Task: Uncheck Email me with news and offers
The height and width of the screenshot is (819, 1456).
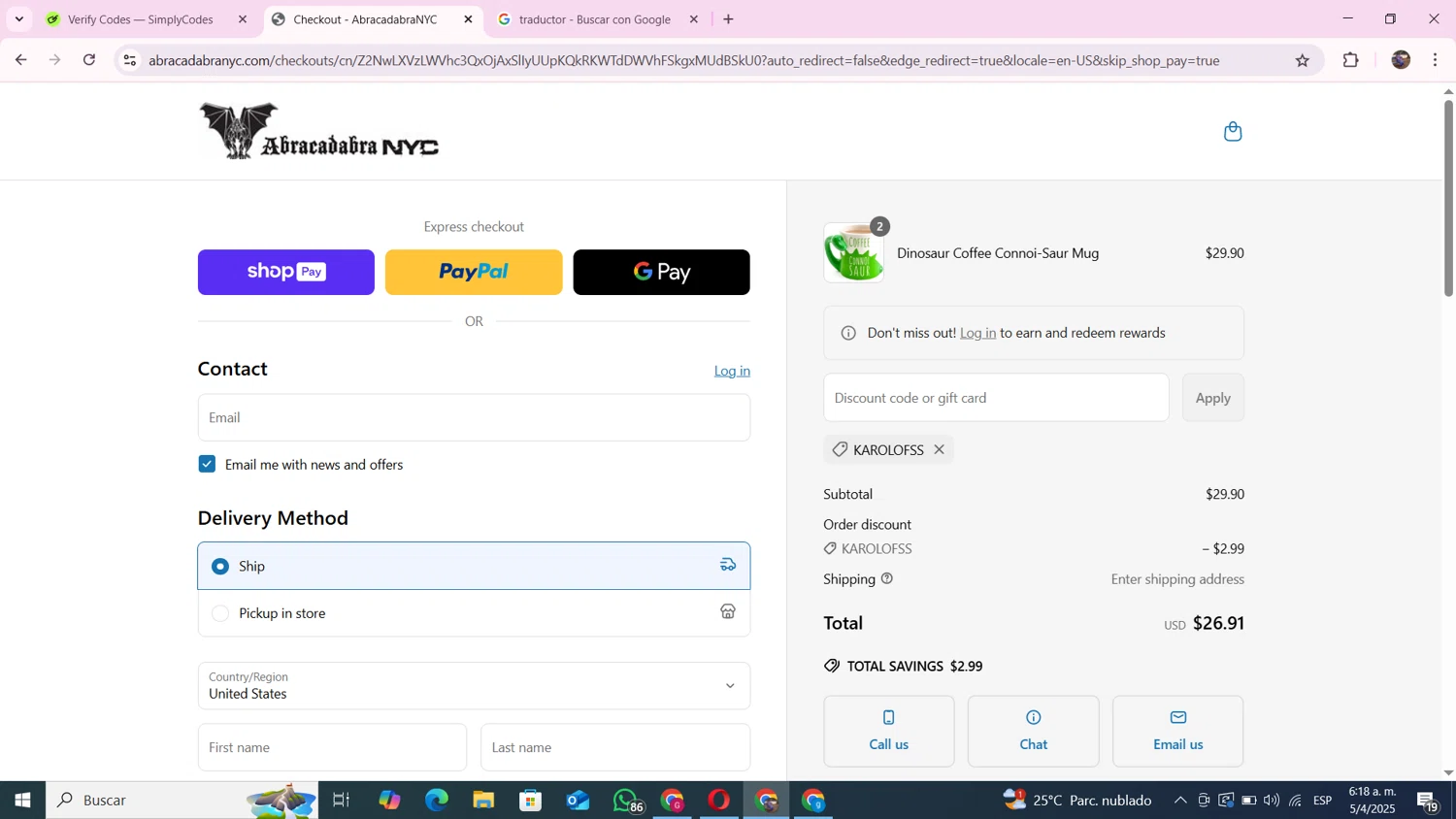Action: click(207, 464)
